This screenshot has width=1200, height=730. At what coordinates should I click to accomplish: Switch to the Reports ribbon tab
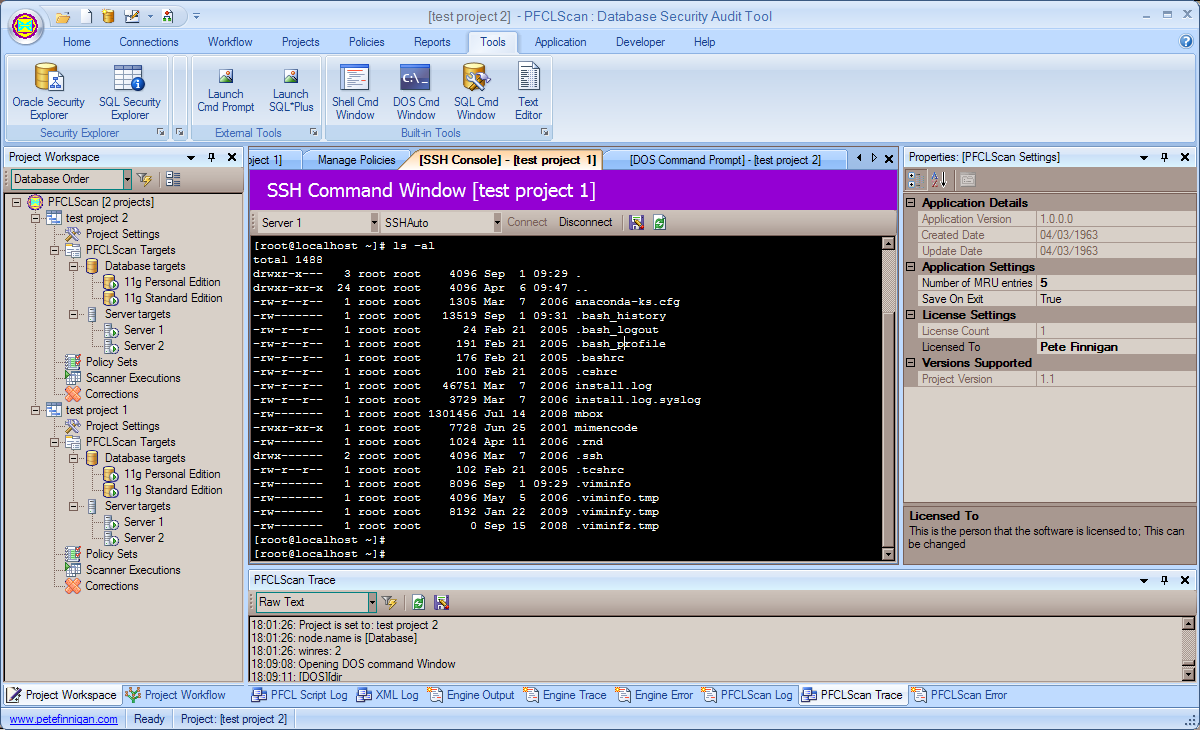point(432,42)
